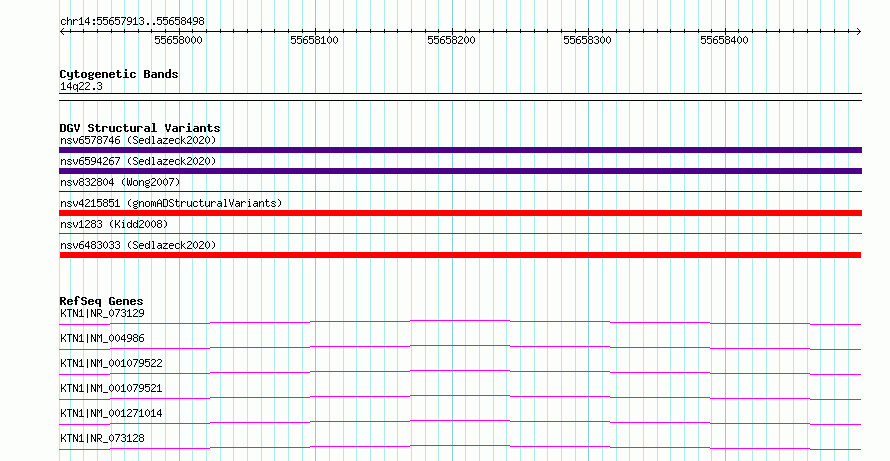
Task: Click the purple bar under nsv6578746
Action: tap(460, 150)
